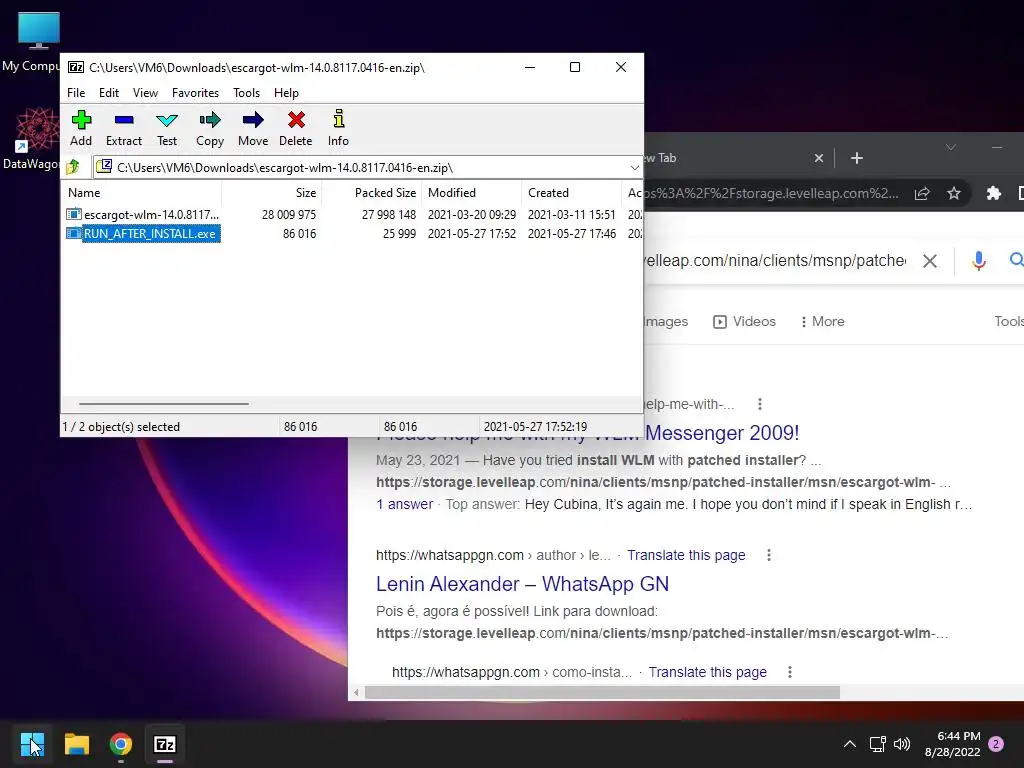
Task: Open volume control tray icon
Action: (x=902, y=744)
